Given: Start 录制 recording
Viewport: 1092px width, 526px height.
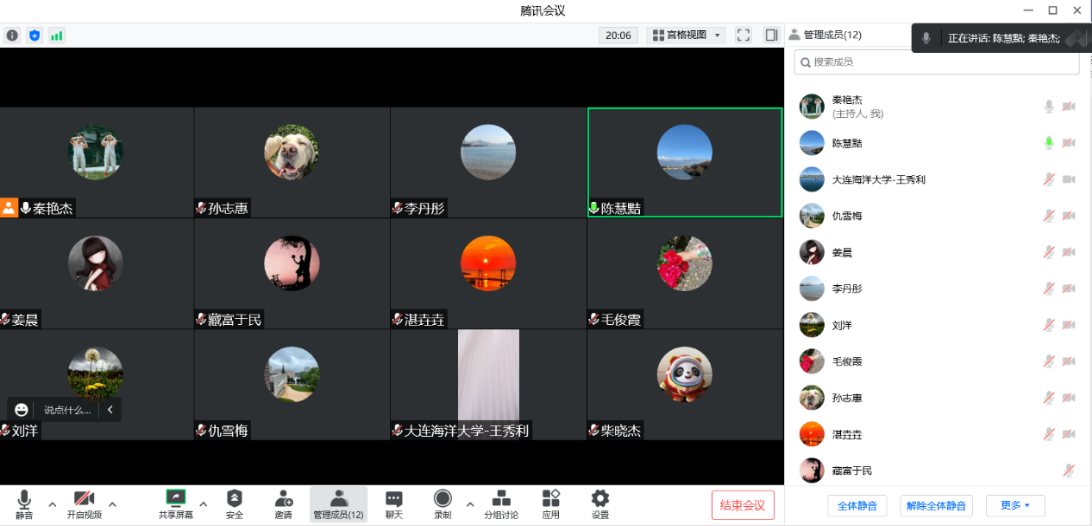Looking at the screenshot, I should pos(442,504).
